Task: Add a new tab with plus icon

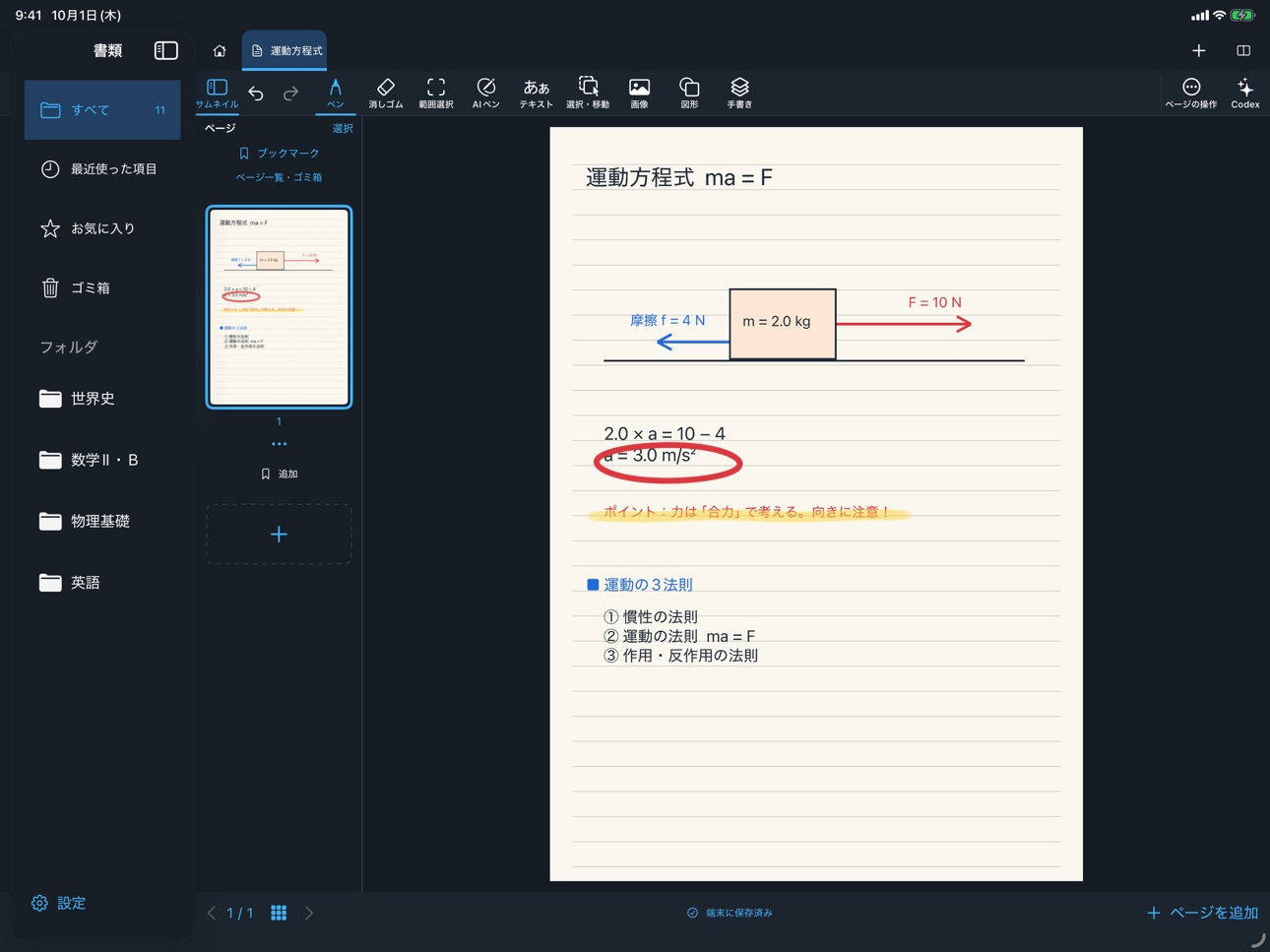Action: click(x=1198, y=50)
